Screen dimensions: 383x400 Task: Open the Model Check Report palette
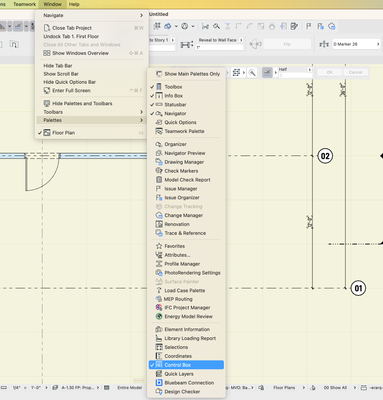[186, 180]
